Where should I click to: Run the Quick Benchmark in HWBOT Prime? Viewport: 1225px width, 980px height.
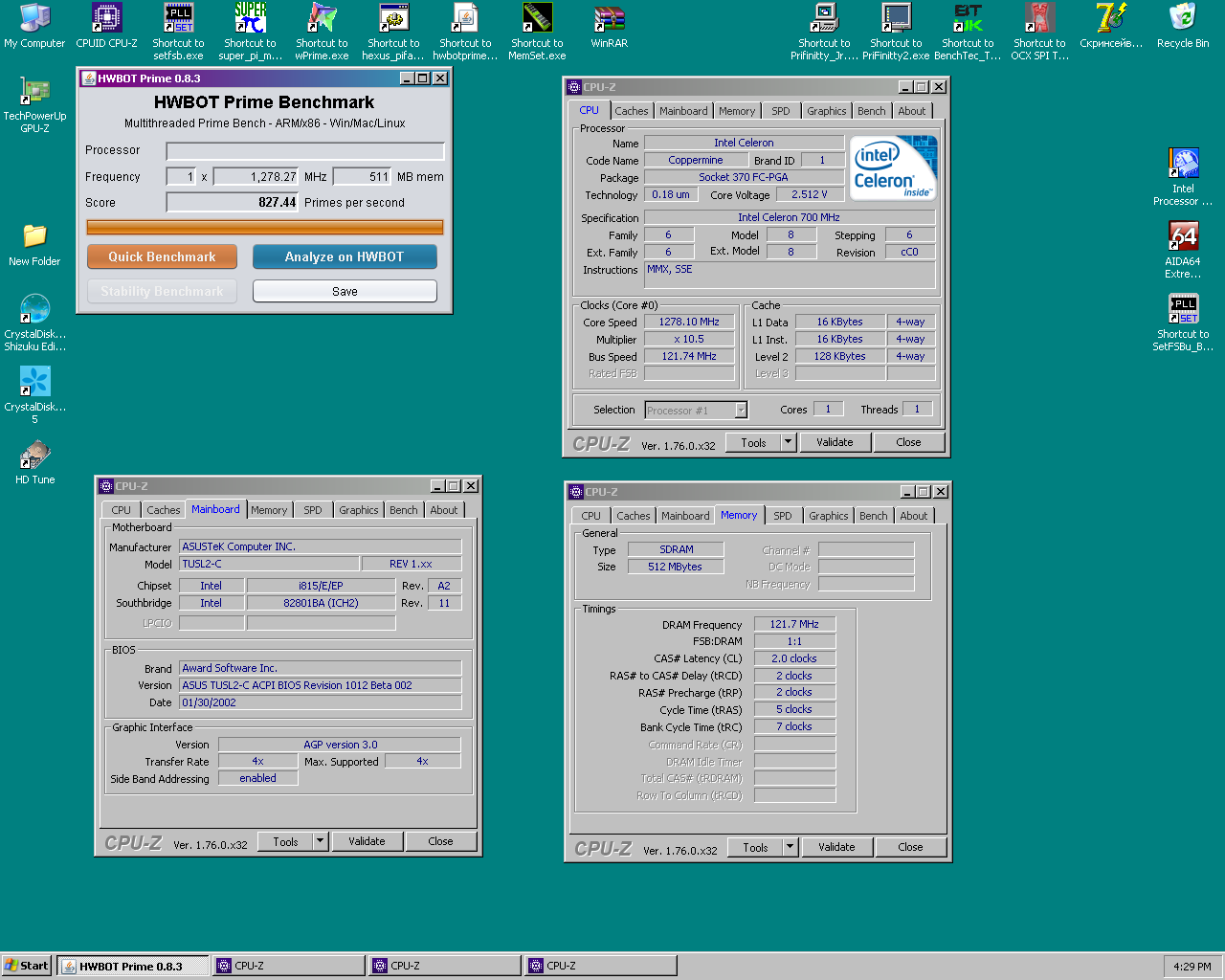(162, 256)
